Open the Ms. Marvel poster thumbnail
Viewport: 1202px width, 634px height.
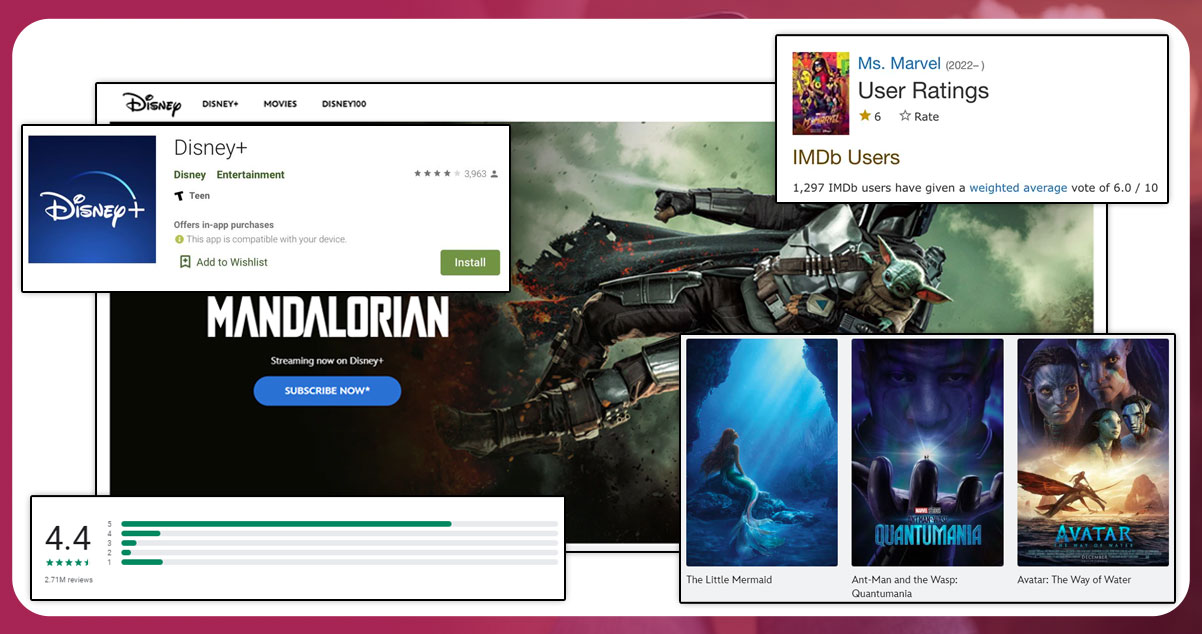(x=820, y=93)
